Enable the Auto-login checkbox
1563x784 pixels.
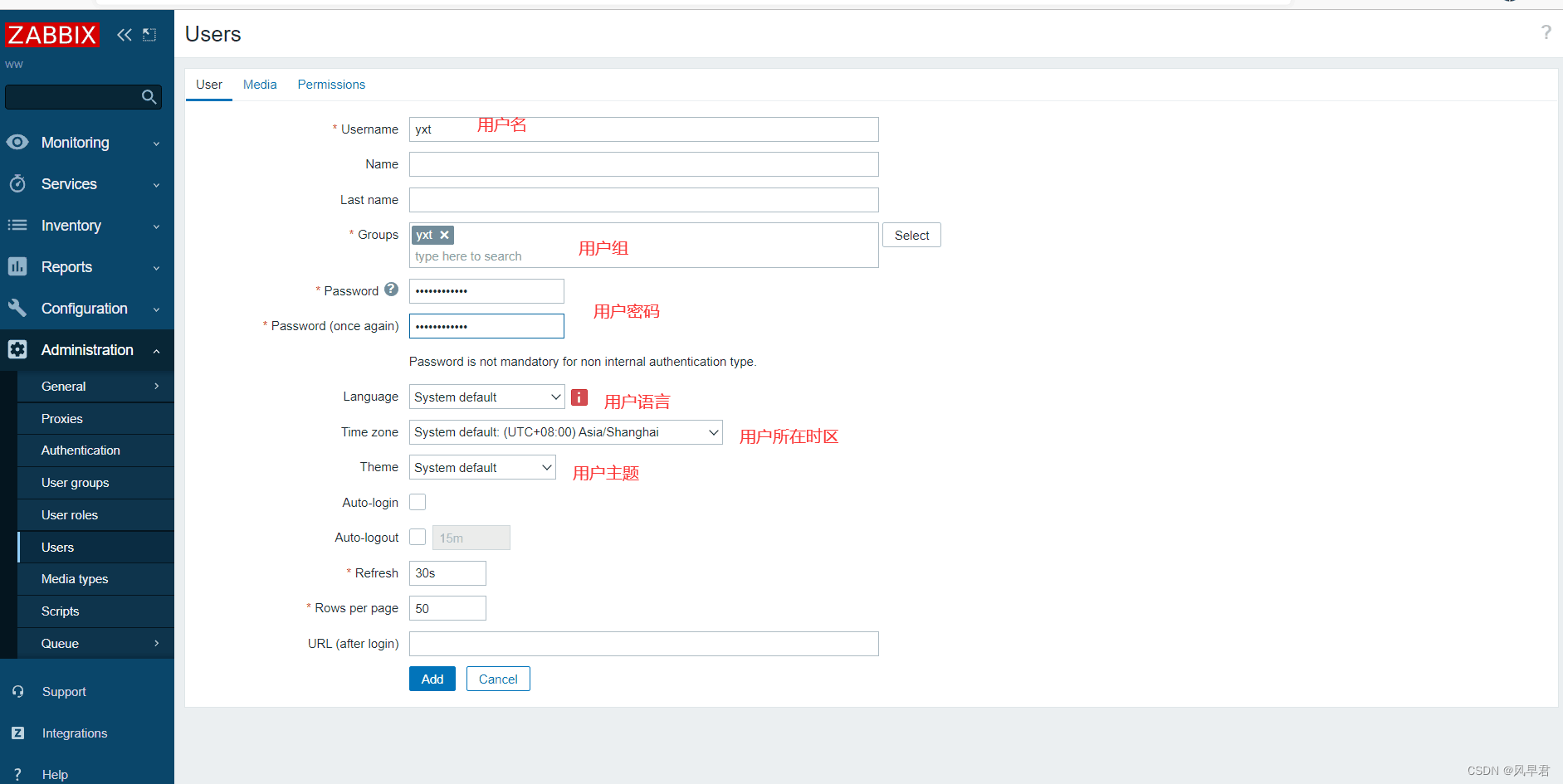point(418,502)
